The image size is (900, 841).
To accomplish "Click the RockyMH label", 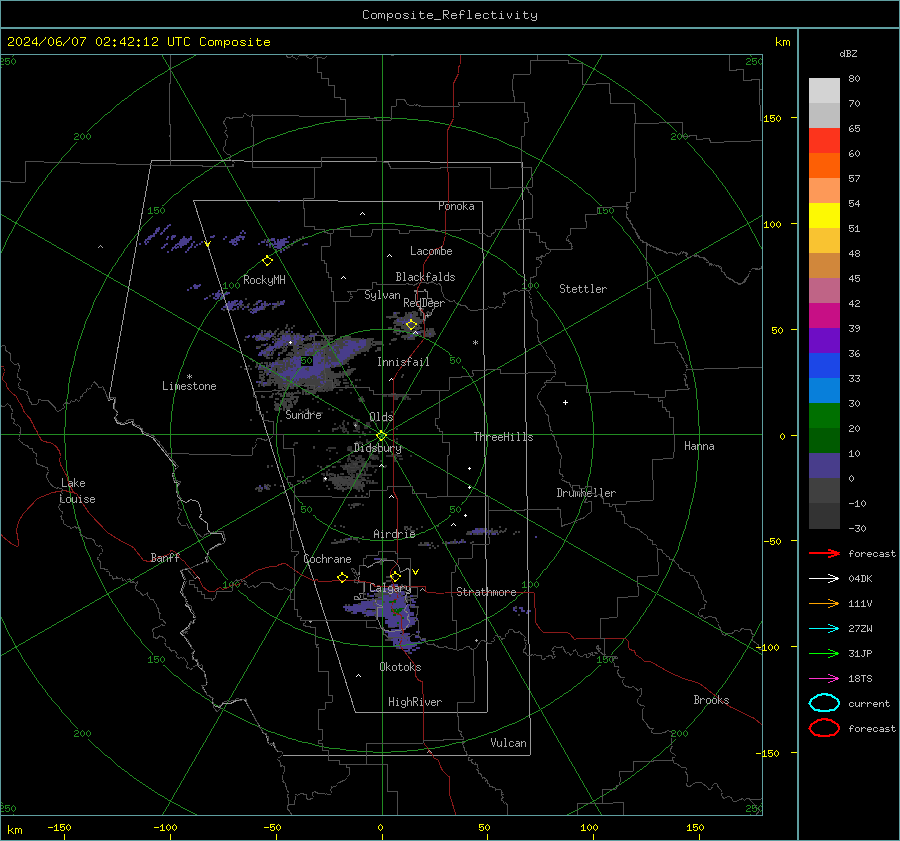I will pos(264,280).
